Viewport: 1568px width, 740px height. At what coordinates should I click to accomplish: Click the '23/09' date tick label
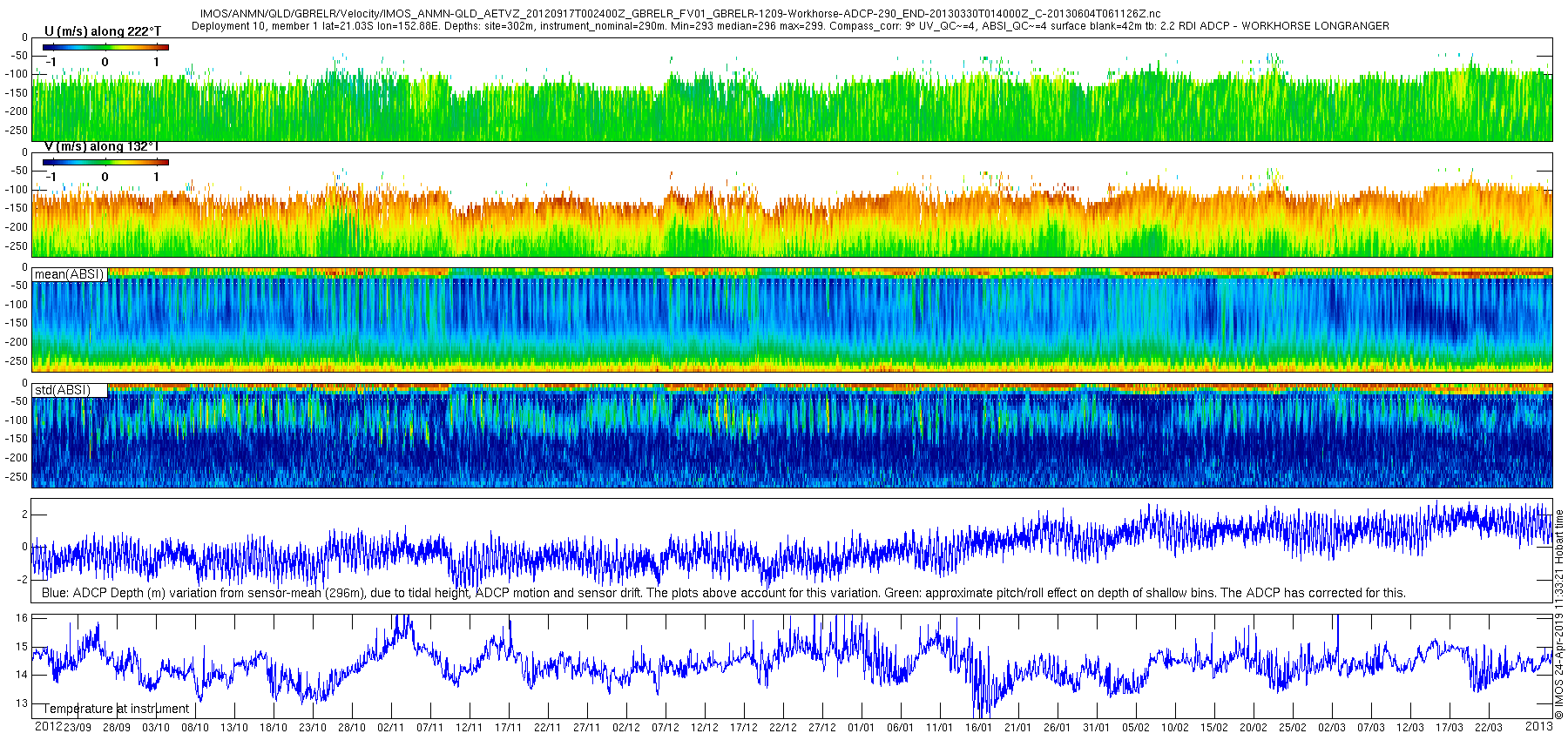point(78,728)
